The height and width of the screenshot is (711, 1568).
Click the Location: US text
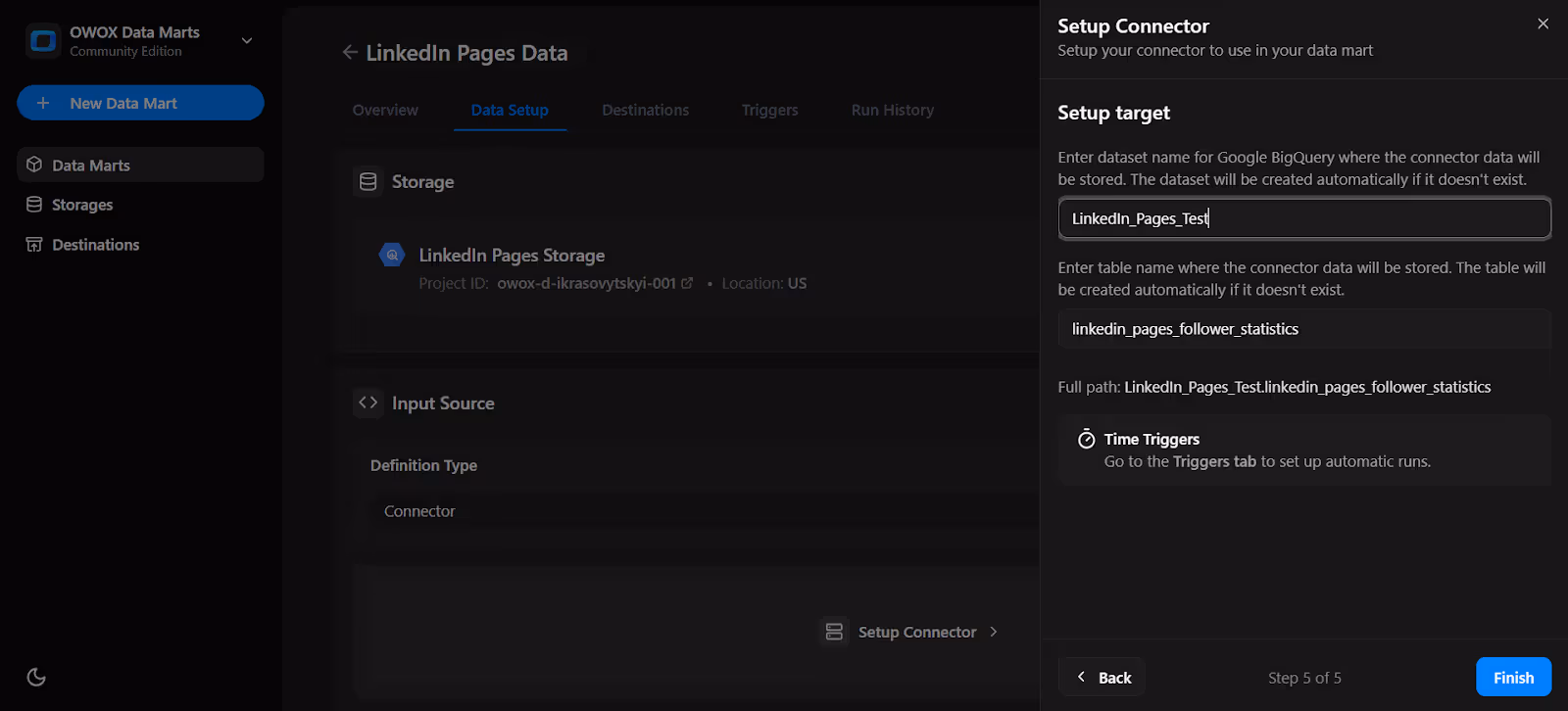pyautogui.click(x=763, y=283)
